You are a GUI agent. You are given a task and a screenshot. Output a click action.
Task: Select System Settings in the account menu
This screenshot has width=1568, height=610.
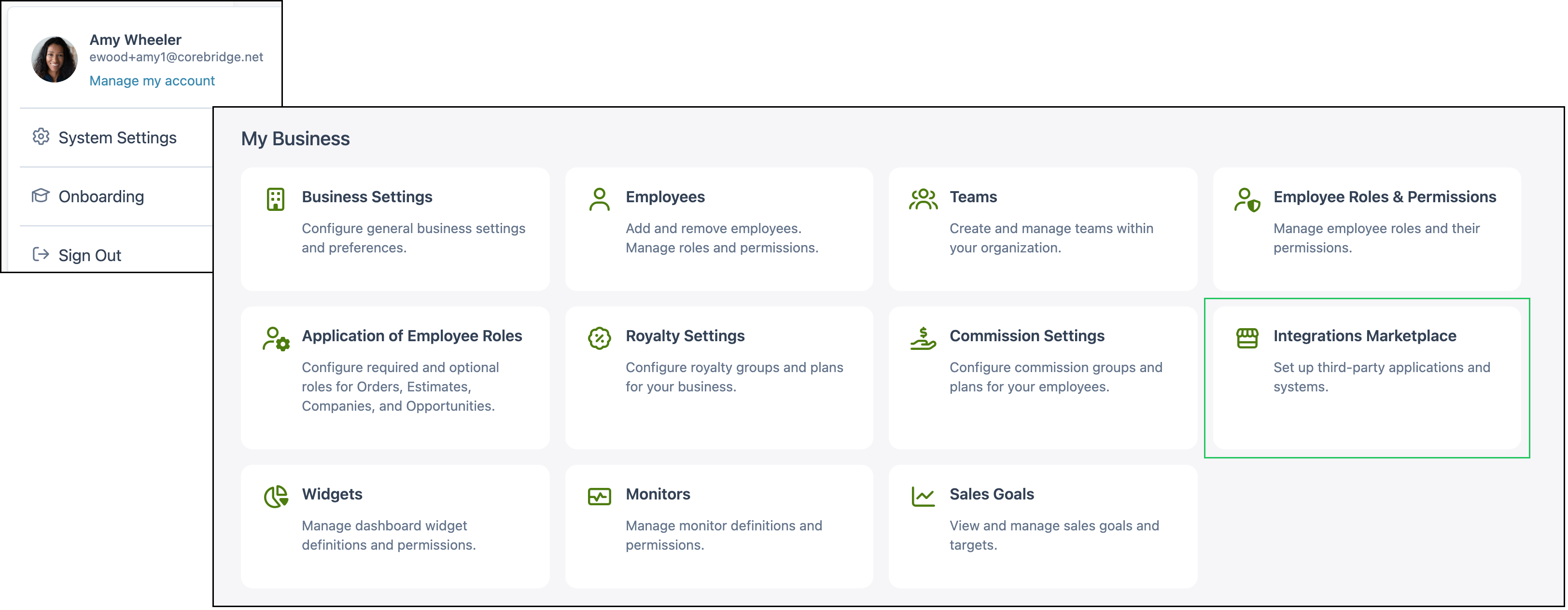pyautogui.click(x=117, y=138)
